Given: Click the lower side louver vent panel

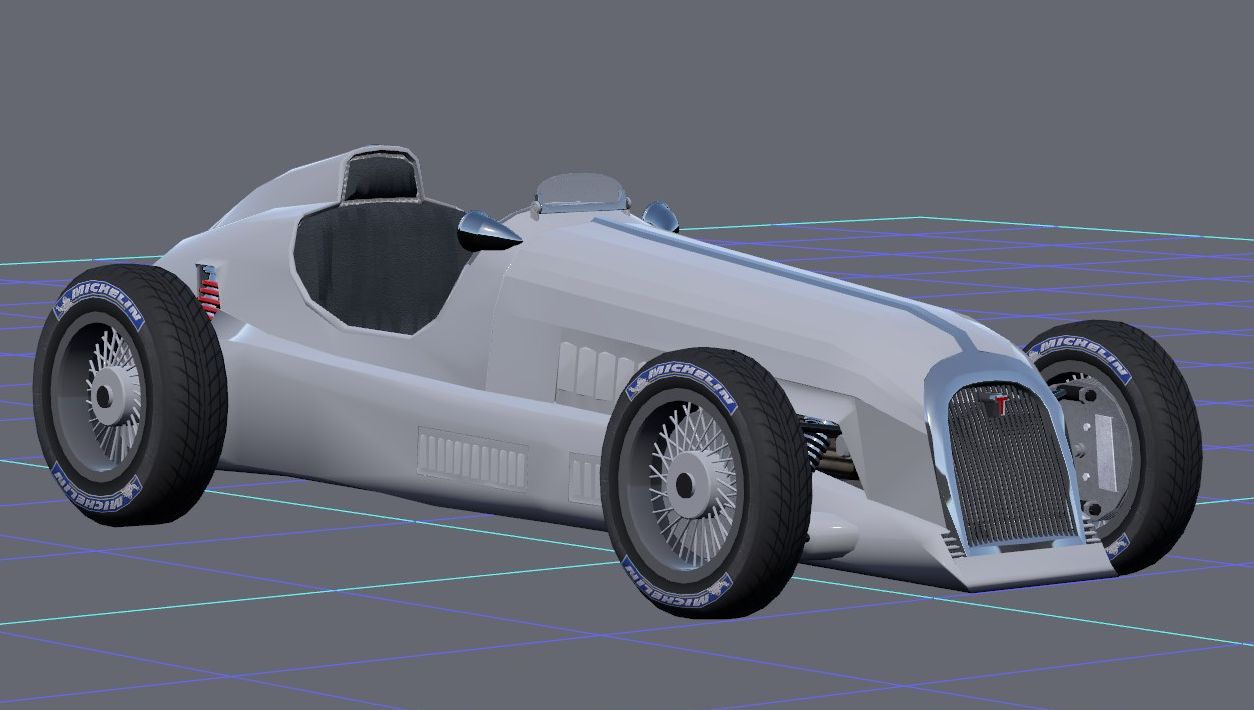Looking at the screenshot, I should click(473, 459).
